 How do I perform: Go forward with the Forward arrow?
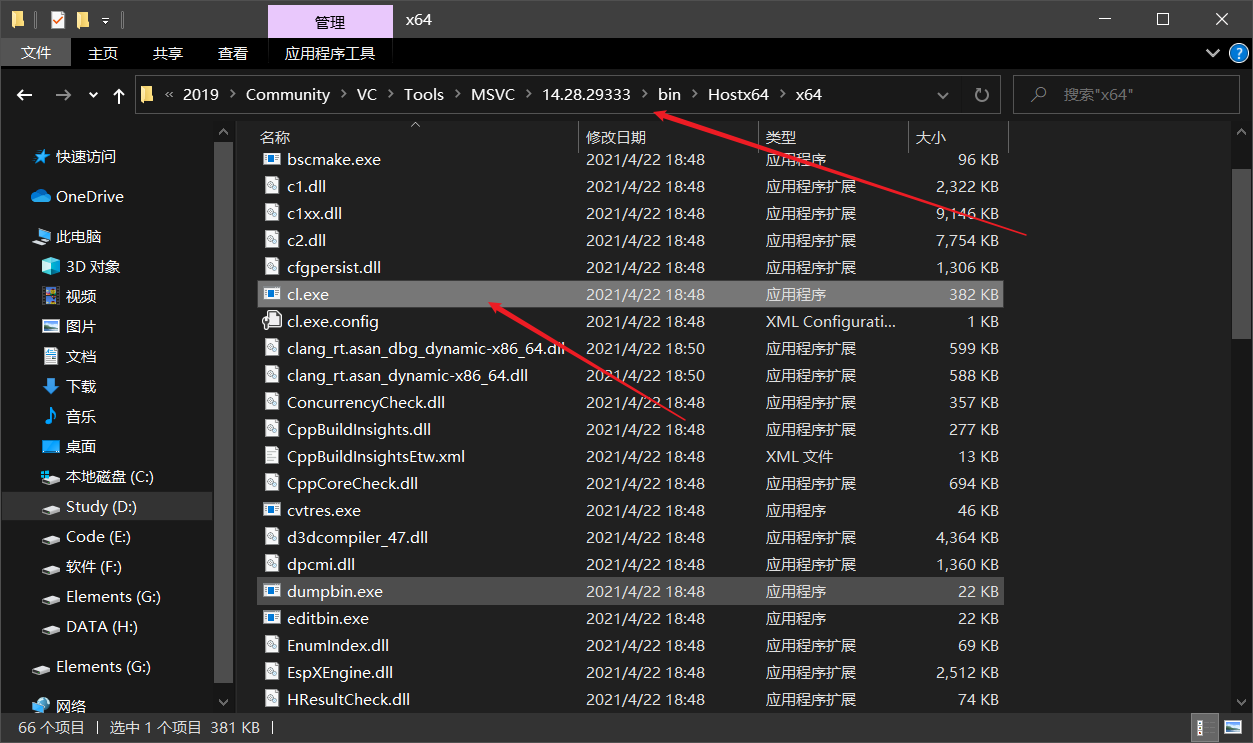point(63,95)
